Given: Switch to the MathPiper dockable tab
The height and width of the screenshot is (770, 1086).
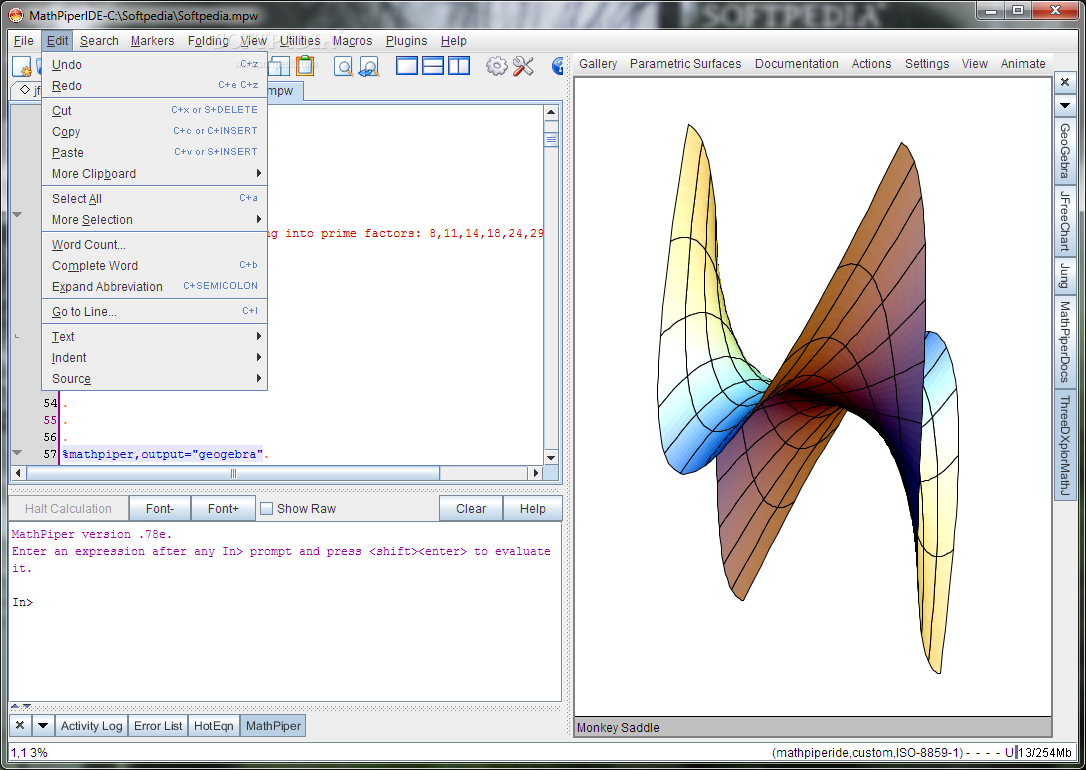Looking at the screenshot, I should pyautogui.click(x=273, y=726).
